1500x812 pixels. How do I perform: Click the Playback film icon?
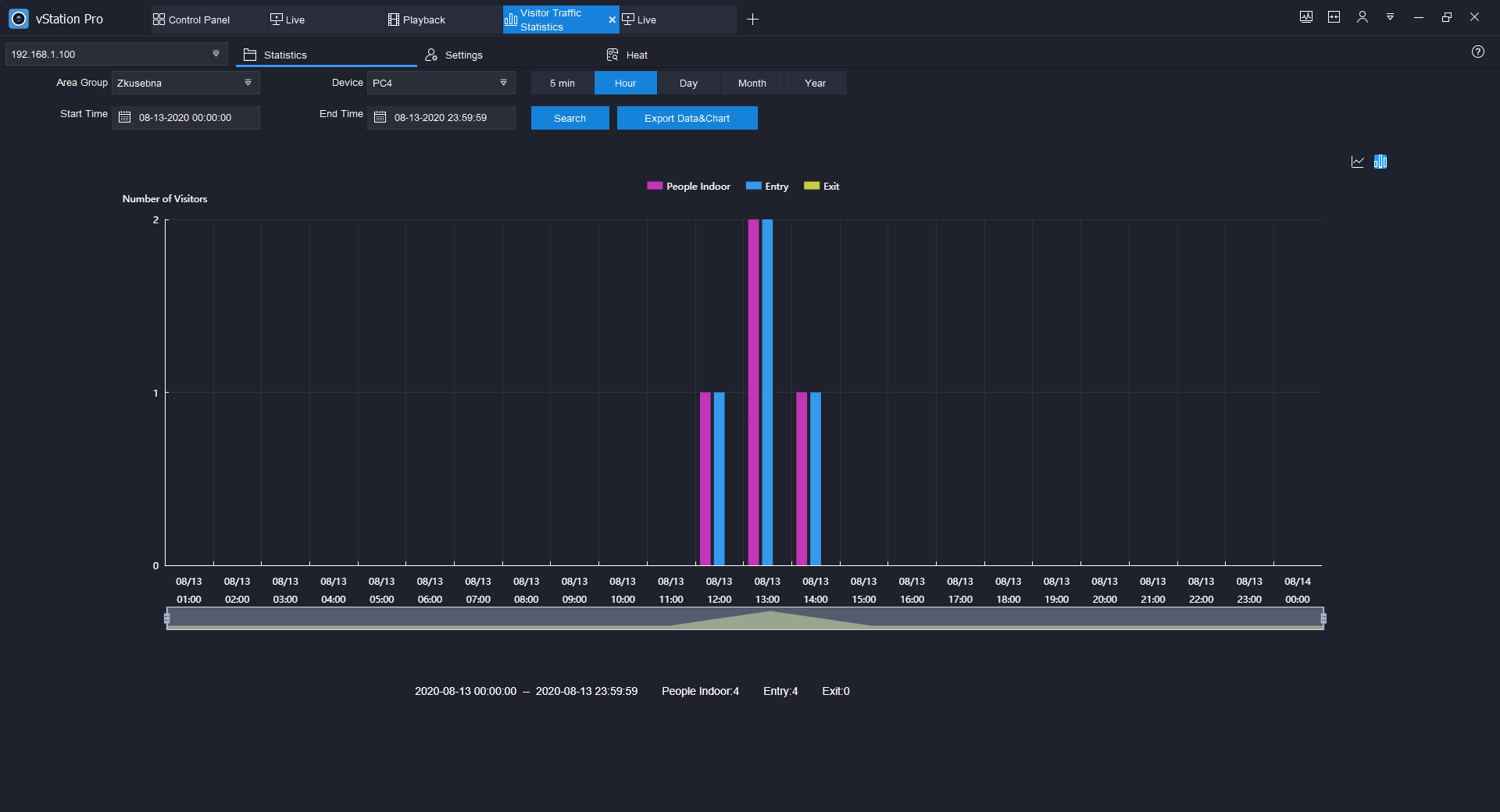coord(394,20)
